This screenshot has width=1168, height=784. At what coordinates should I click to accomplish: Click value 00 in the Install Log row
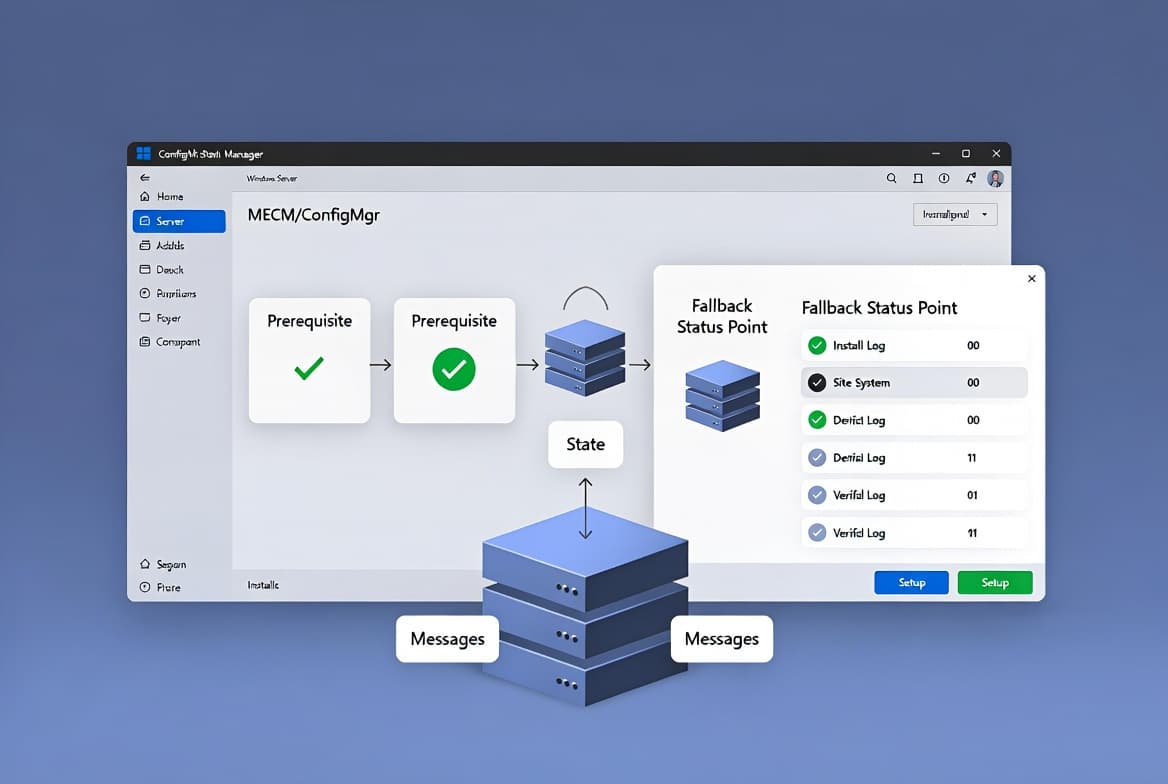tap(973, 346)
